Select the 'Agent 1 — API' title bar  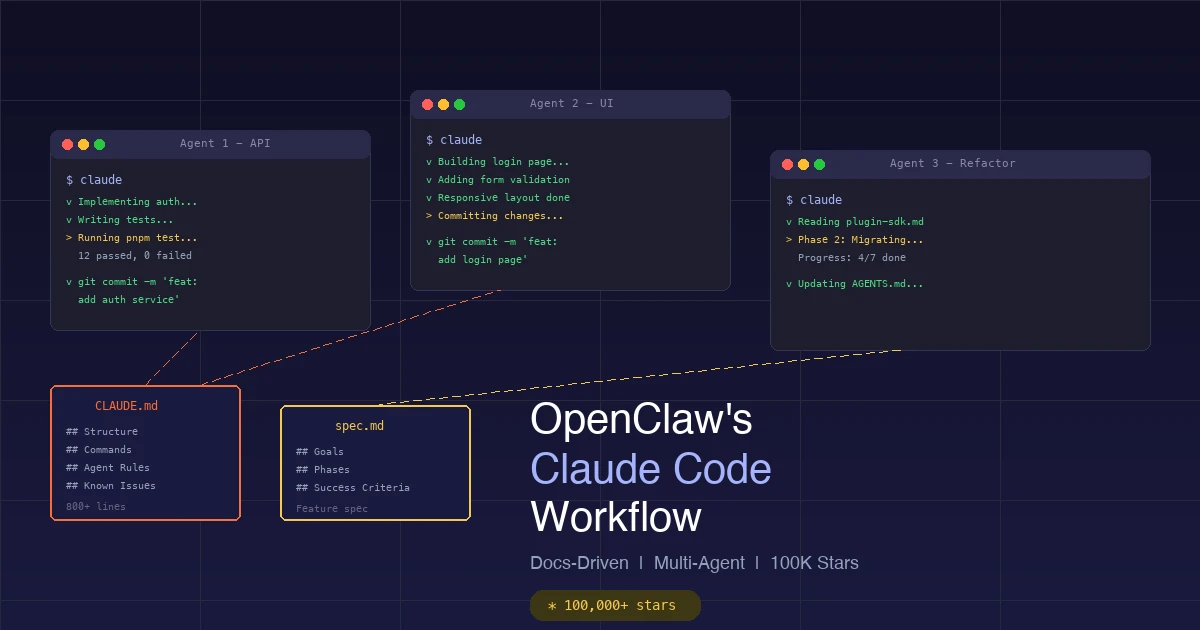tap(225, 143)
